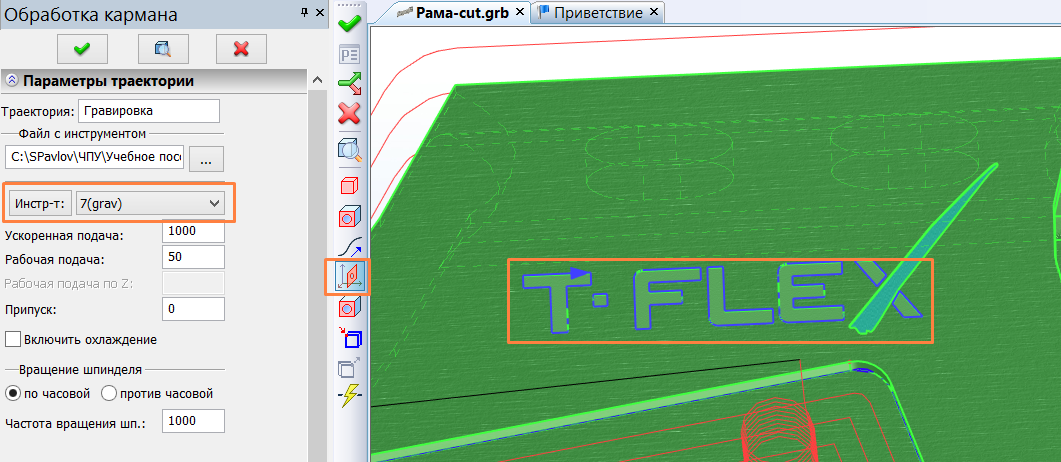Select the curve path with arrow icon
1061x462 pixels.
[x=348, y=248]
